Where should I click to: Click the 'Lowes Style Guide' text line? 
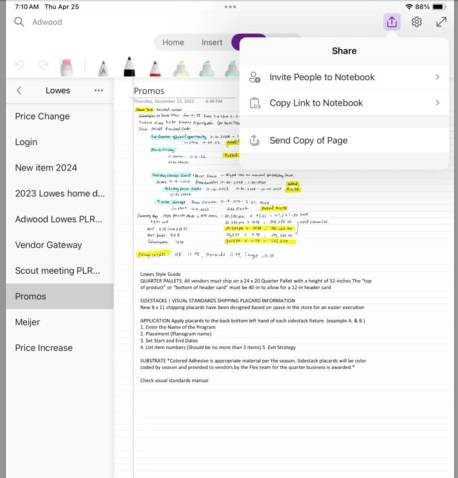click(x=160, y=274)
